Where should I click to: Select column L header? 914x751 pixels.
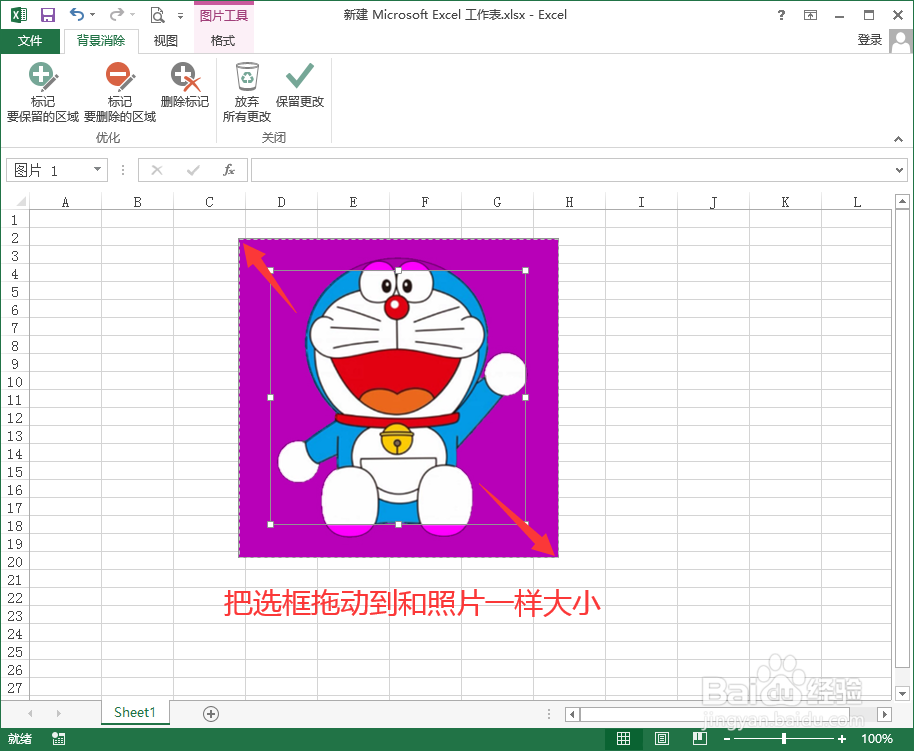point(857,202)
